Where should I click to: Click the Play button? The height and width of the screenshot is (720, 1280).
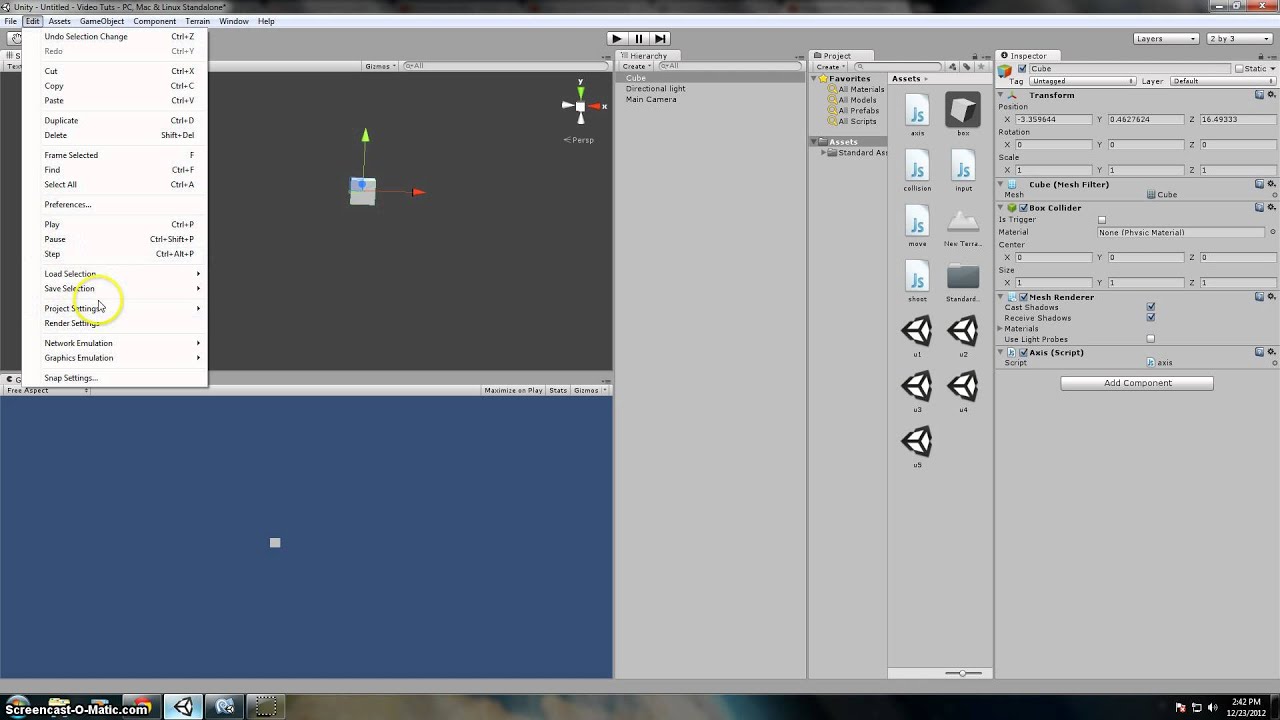tap(617, 39)
